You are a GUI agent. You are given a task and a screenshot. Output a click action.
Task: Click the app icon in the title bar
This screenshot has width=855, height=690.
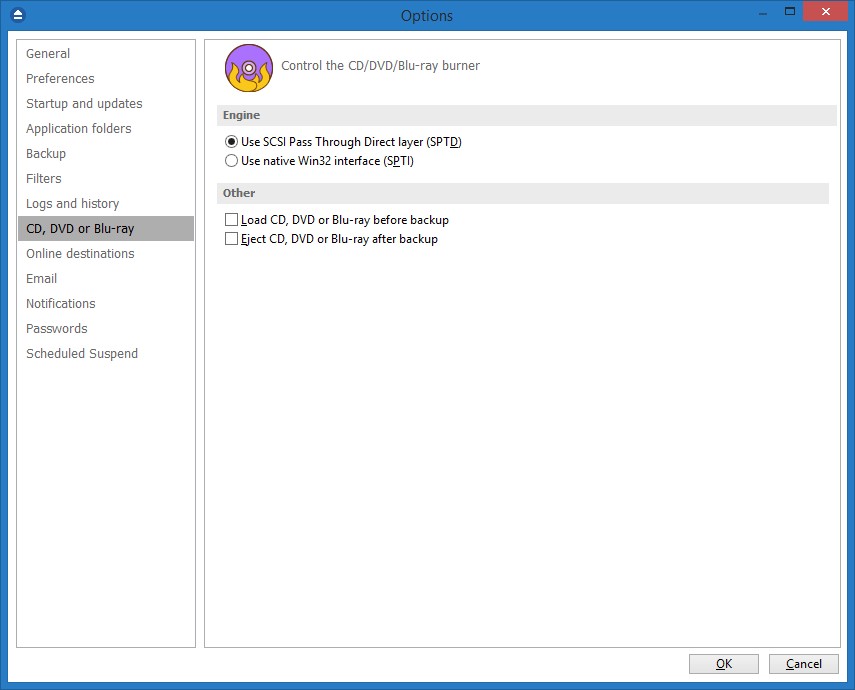[17, 15]
